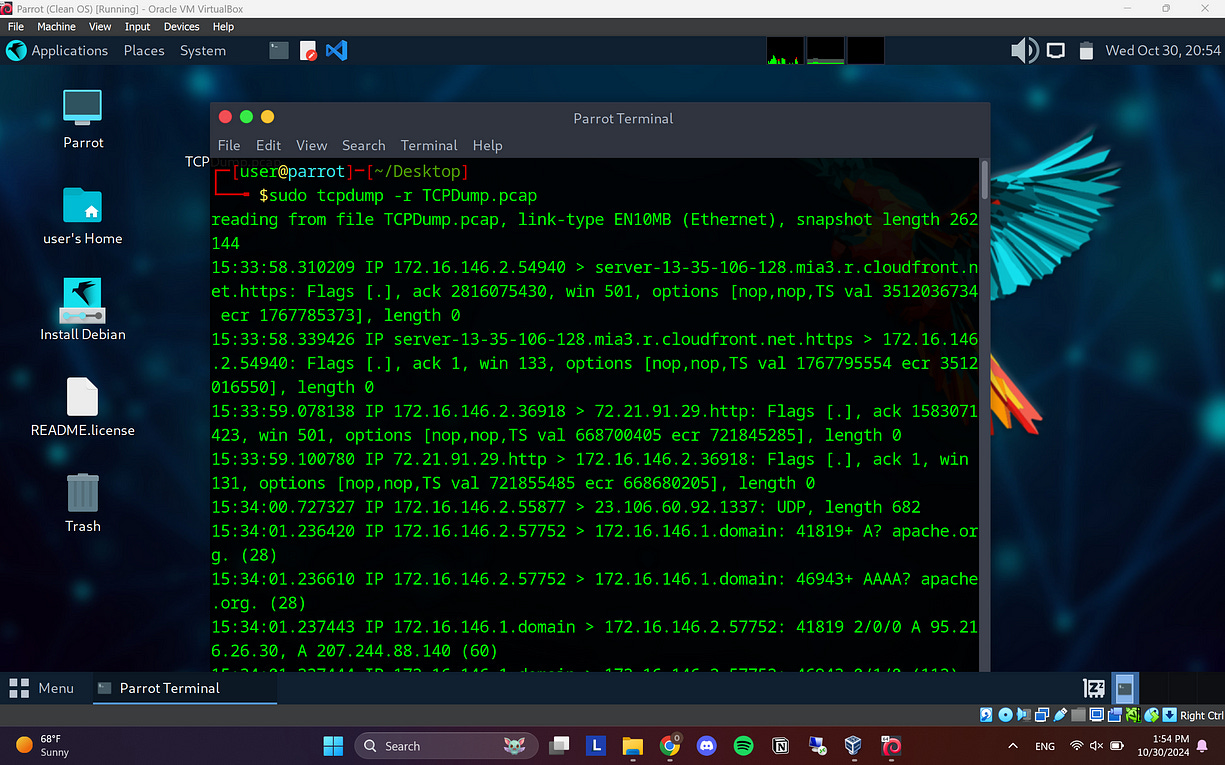
Task: Open the Search menu in Parrot Terminal
Action: coord(363,145)
